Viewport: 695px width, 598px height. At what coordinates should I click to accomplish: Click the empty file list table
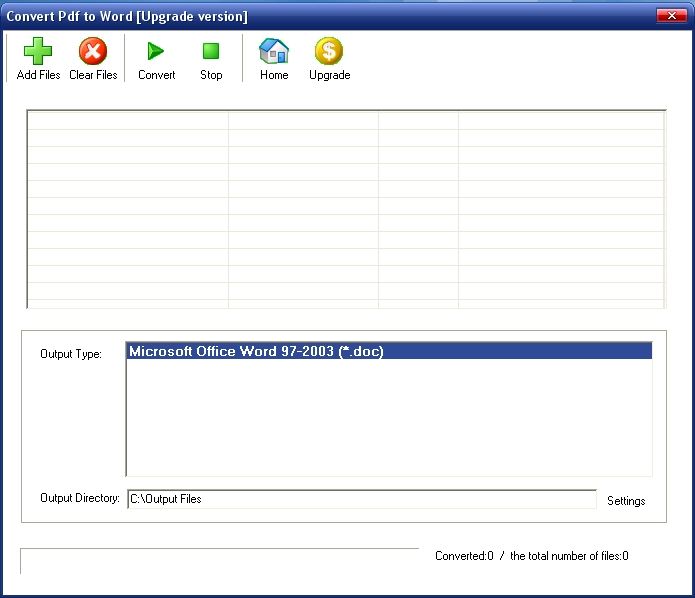pyautogui.click(x=346, y=209)
